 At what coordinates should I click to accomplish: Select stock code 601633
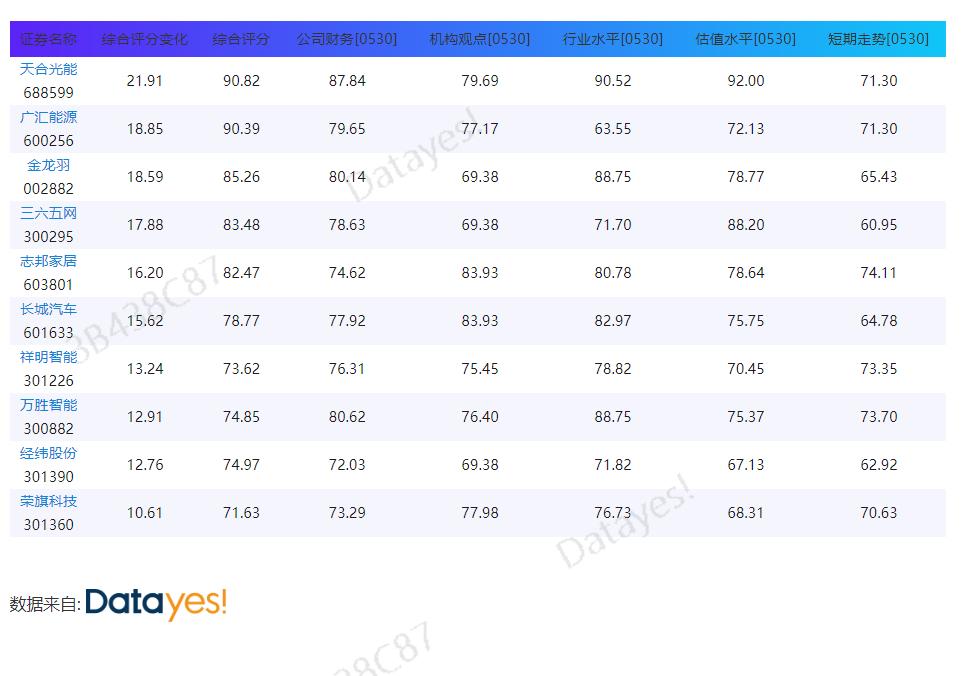pyautogui.click(x=48, y=333)
